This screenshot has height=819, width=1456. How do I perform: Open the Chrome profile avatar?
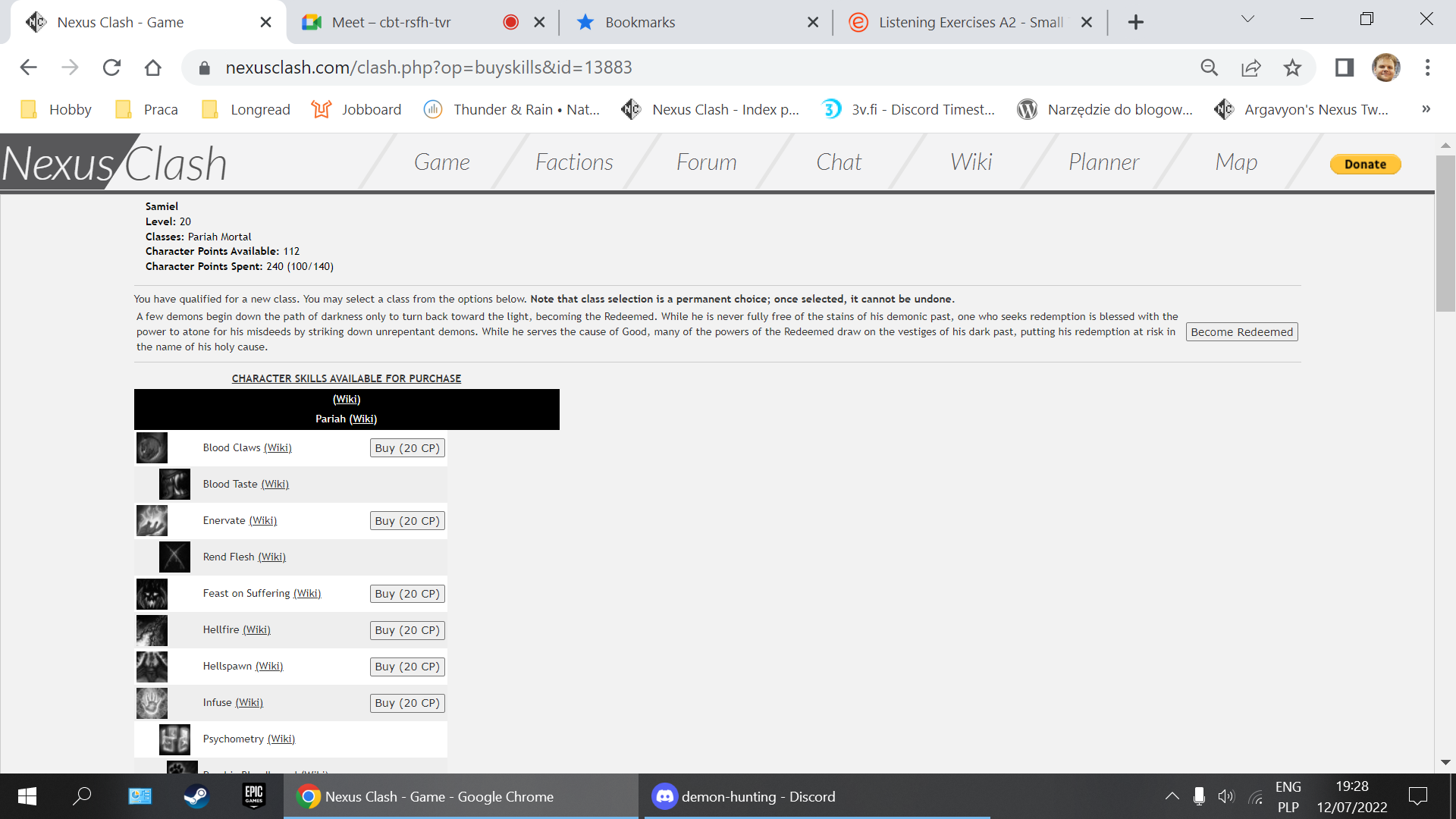1386,67
